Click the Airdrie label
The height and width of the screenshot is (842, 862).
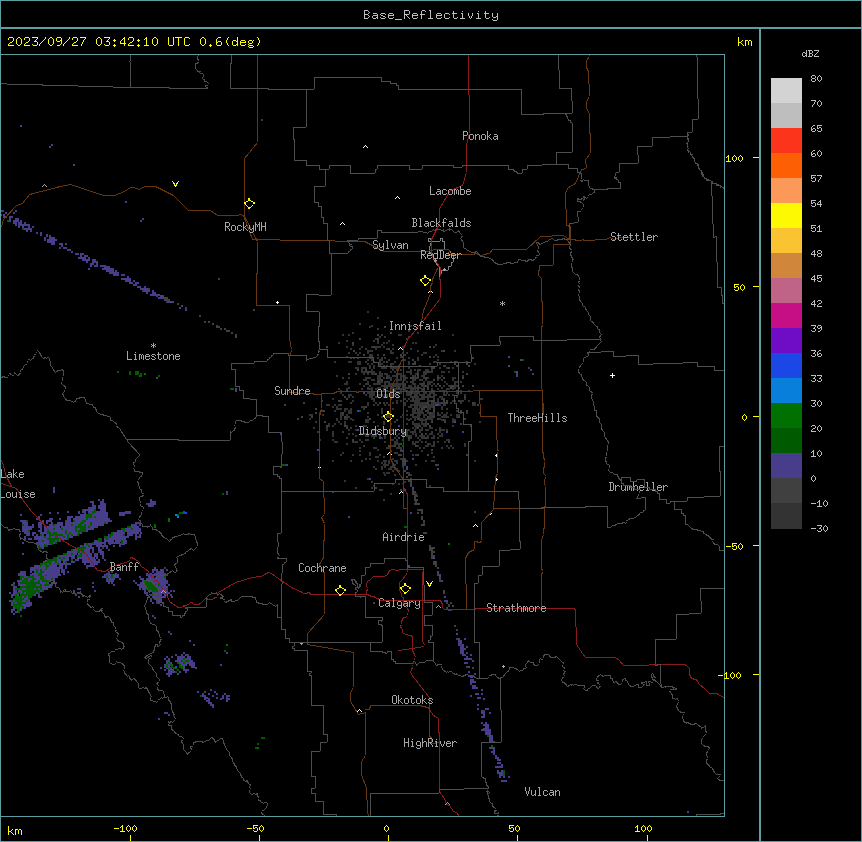(x=404, y=537)
